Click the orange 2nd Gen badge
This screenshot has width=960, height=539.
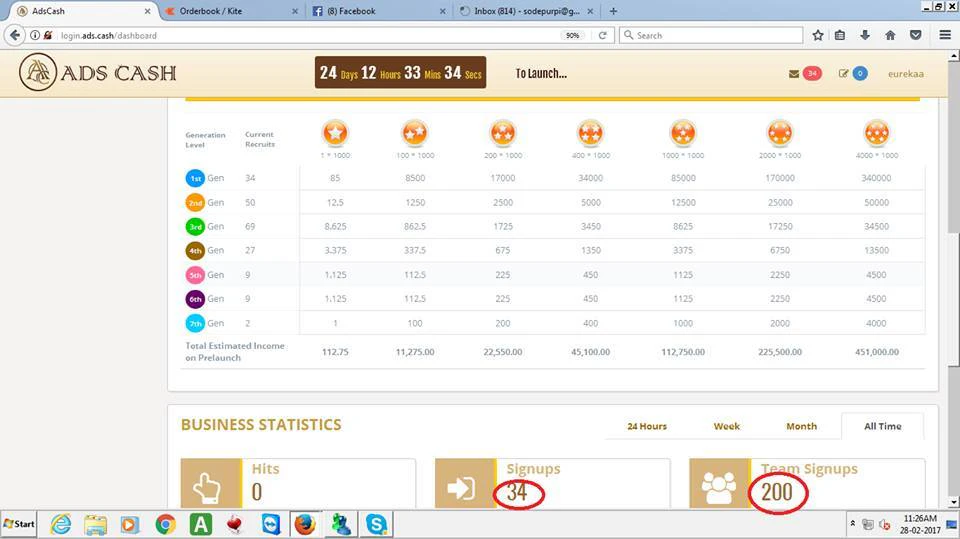coord(195,202)
